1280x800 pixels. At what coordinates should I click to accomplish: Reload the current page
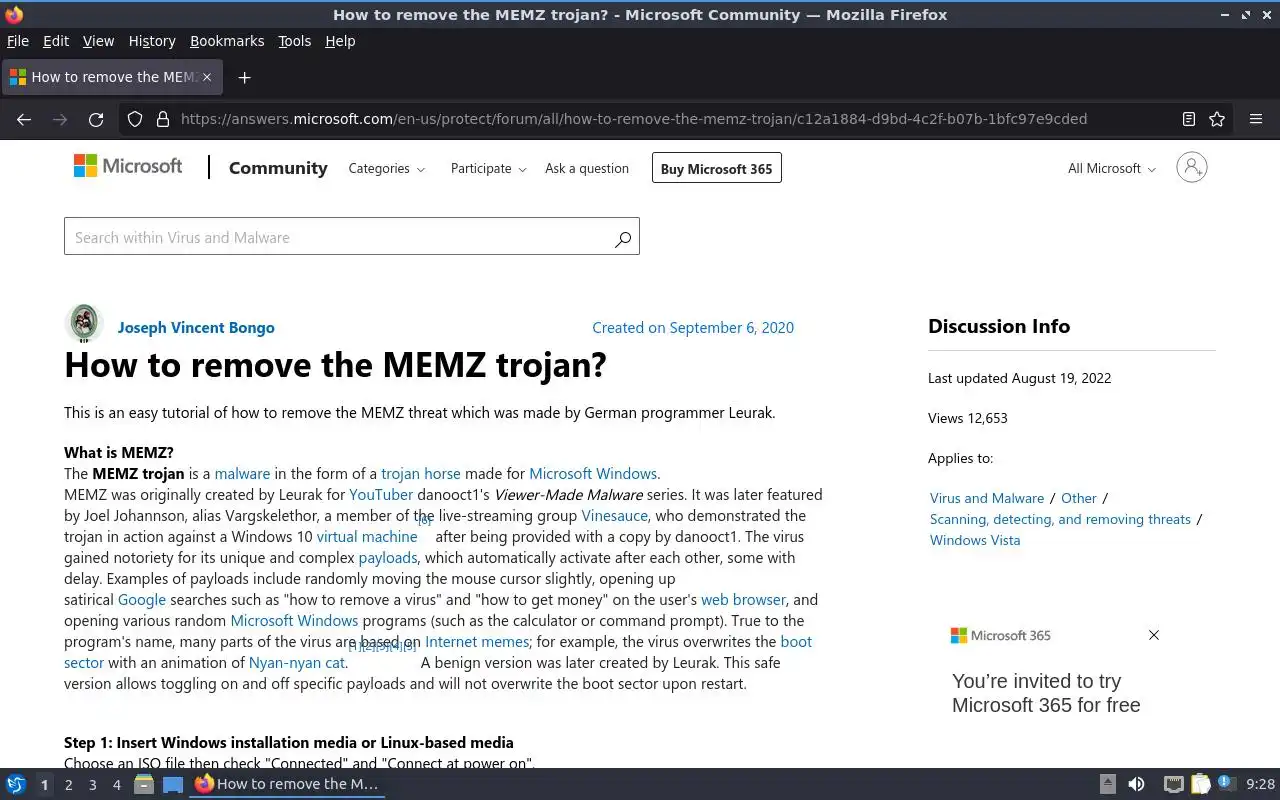96,119
